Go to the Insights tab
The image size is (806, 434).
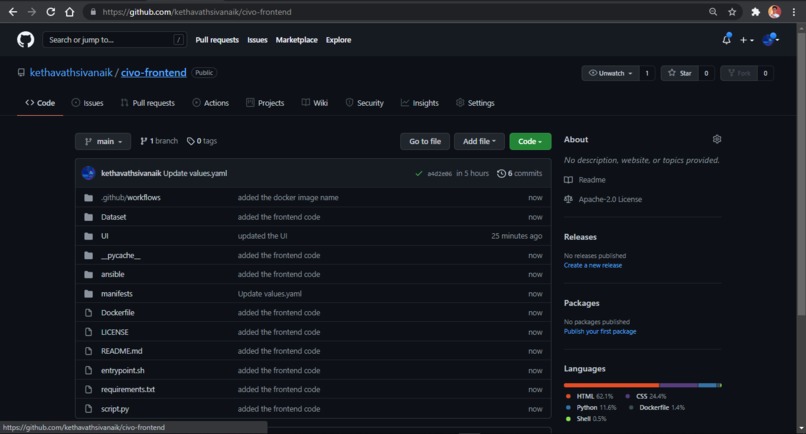[420, 103]
